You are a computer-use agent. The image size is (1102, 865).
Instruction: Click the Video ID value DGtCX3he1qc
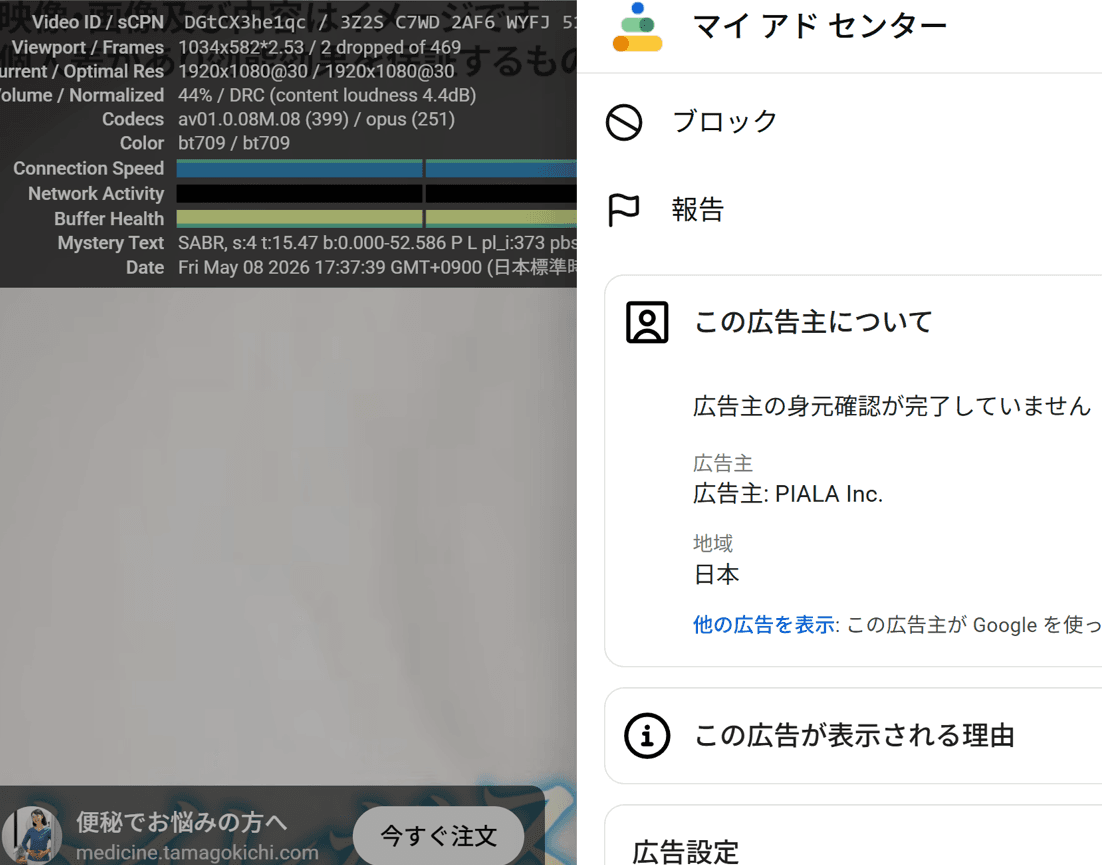(x=245, y=22)
